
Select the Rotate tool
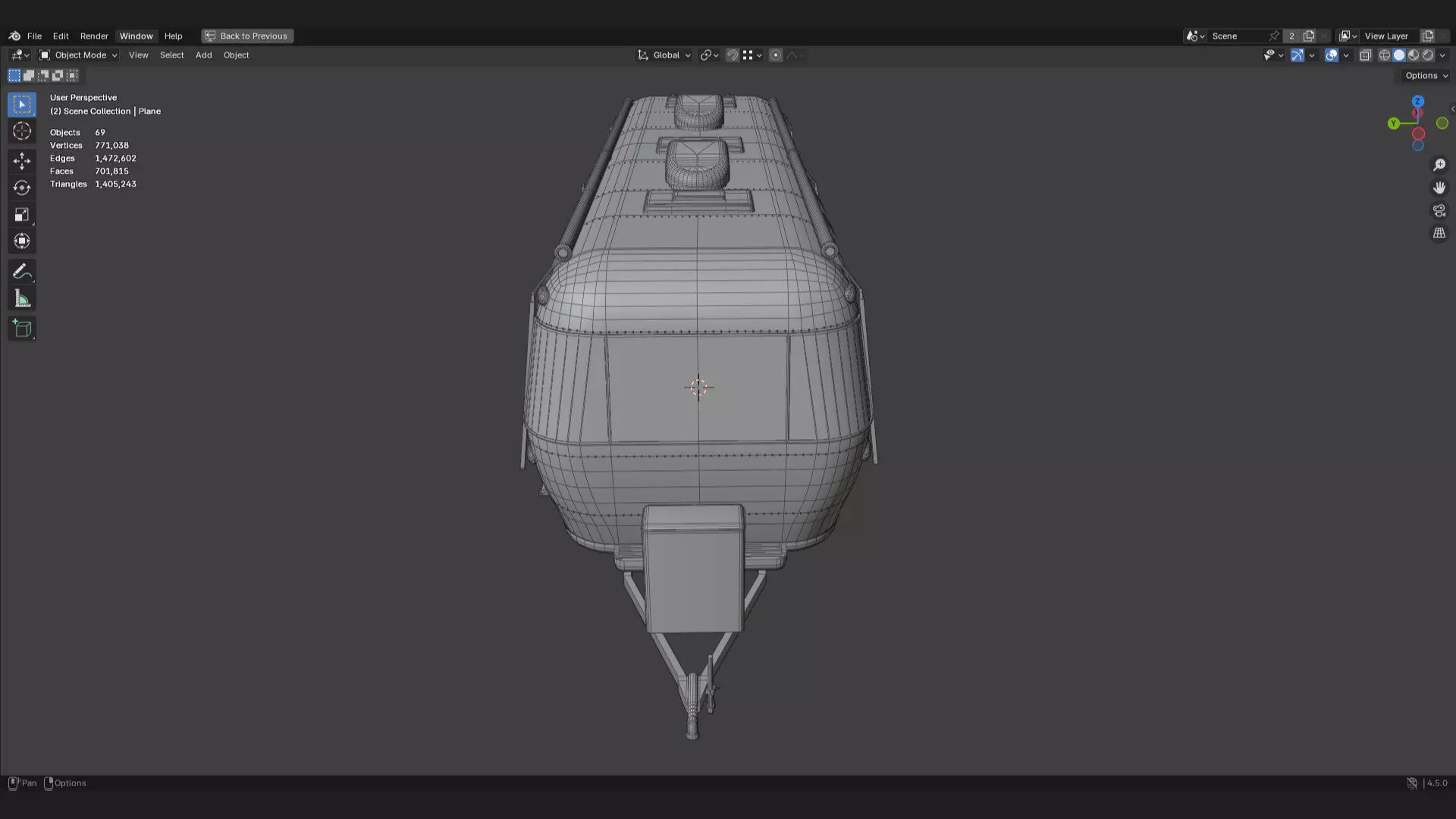coord(22,187)
